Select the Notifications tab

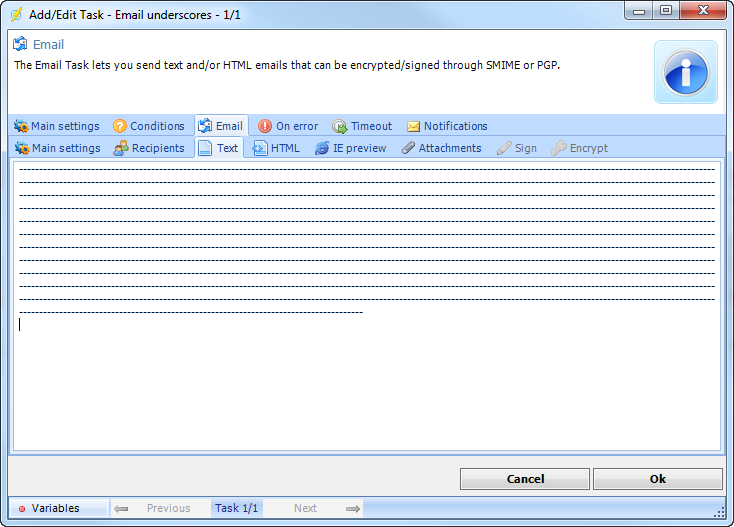447,126
